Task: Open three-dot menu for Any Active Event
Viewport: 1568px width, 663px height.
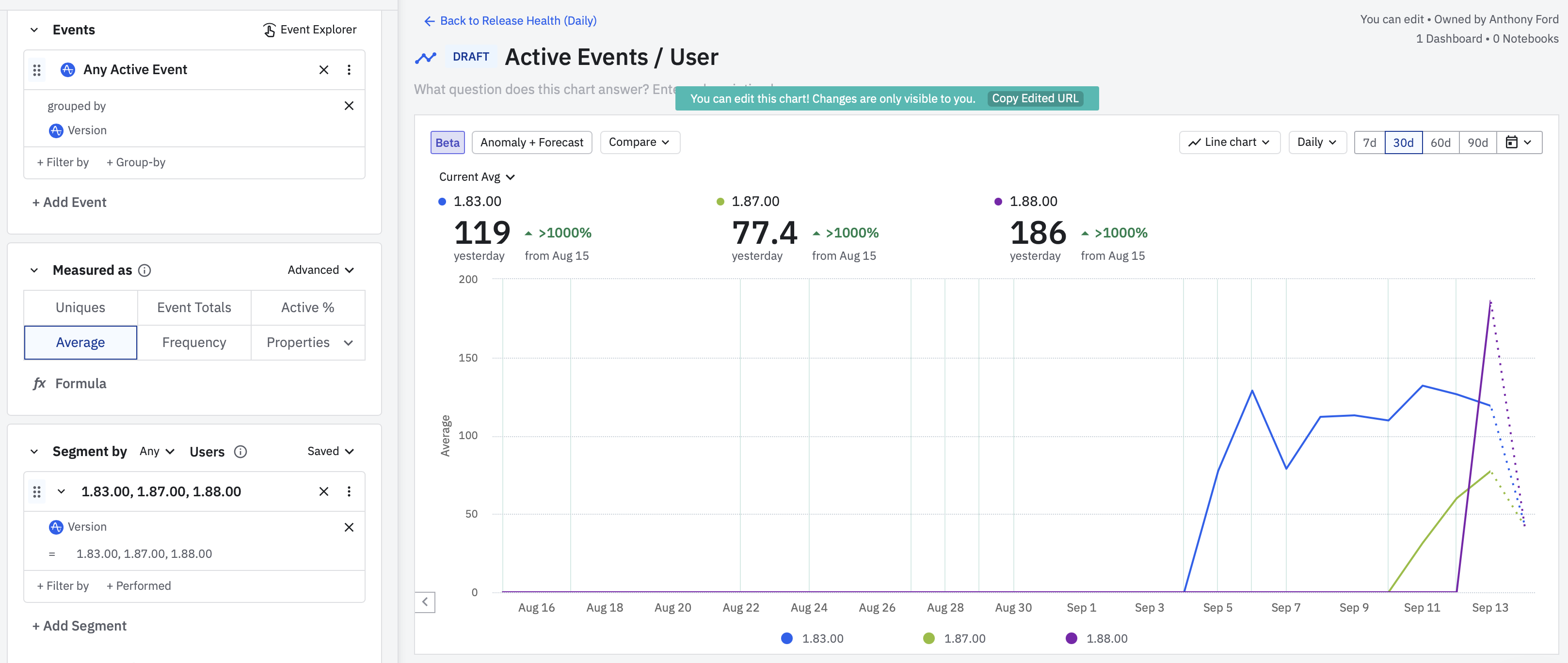Action: [x=349, y=70]
